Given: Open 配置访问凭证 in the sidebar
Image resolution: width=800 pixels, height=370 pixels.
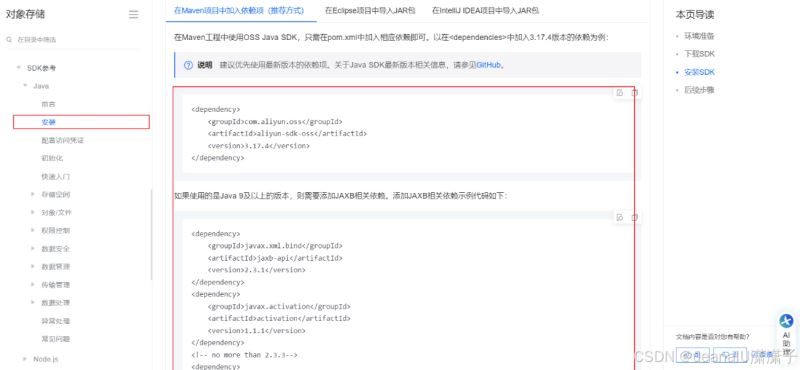Looking at the screenshot, I should click(62, 140).
